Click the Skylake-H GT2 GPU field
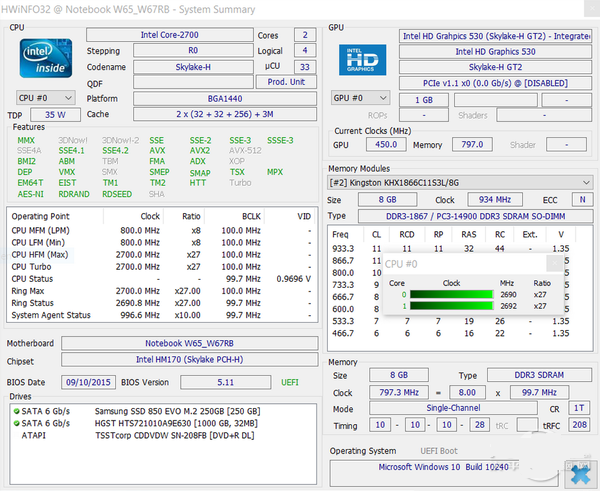This screenshot has height=491, width=600. (x=496, y=67)
